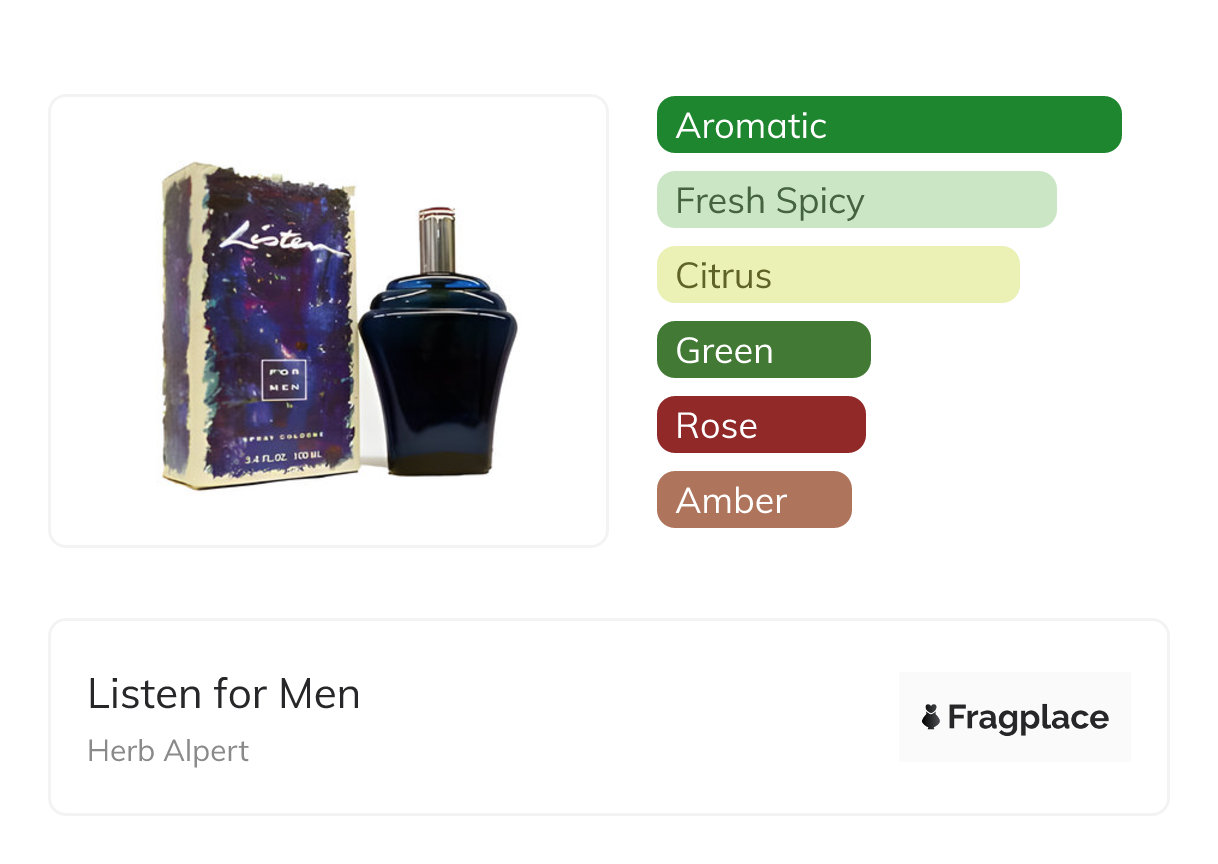
Task: Click the Fragplace wordmark text
Action: (1027, 717)
